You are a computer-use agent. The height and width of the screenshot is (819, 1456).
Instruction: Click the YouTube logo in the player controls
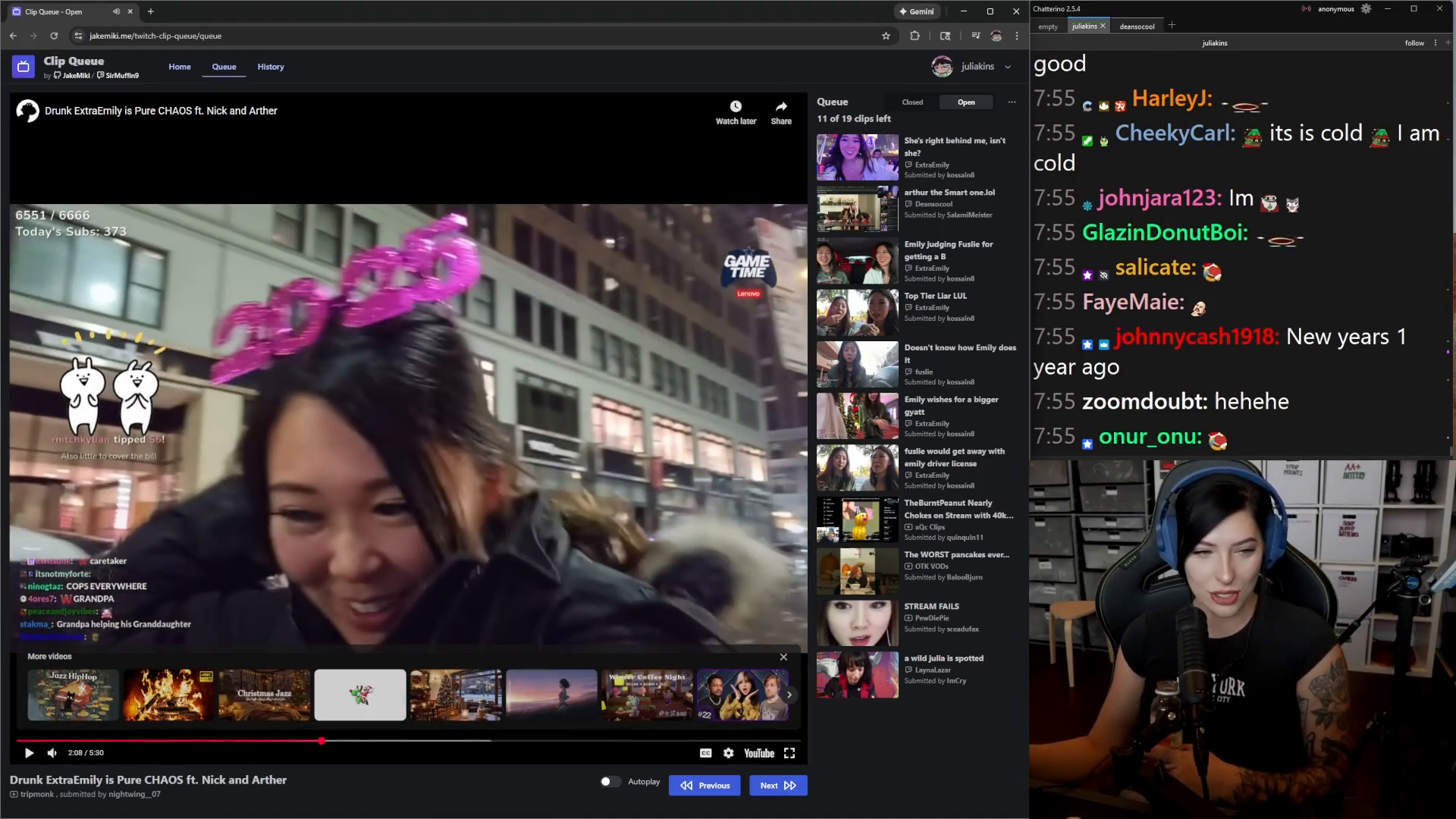[758, 752]
